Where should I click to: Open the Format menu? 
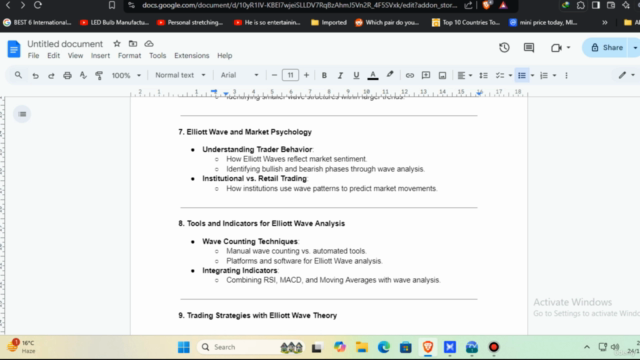(129, 56)
